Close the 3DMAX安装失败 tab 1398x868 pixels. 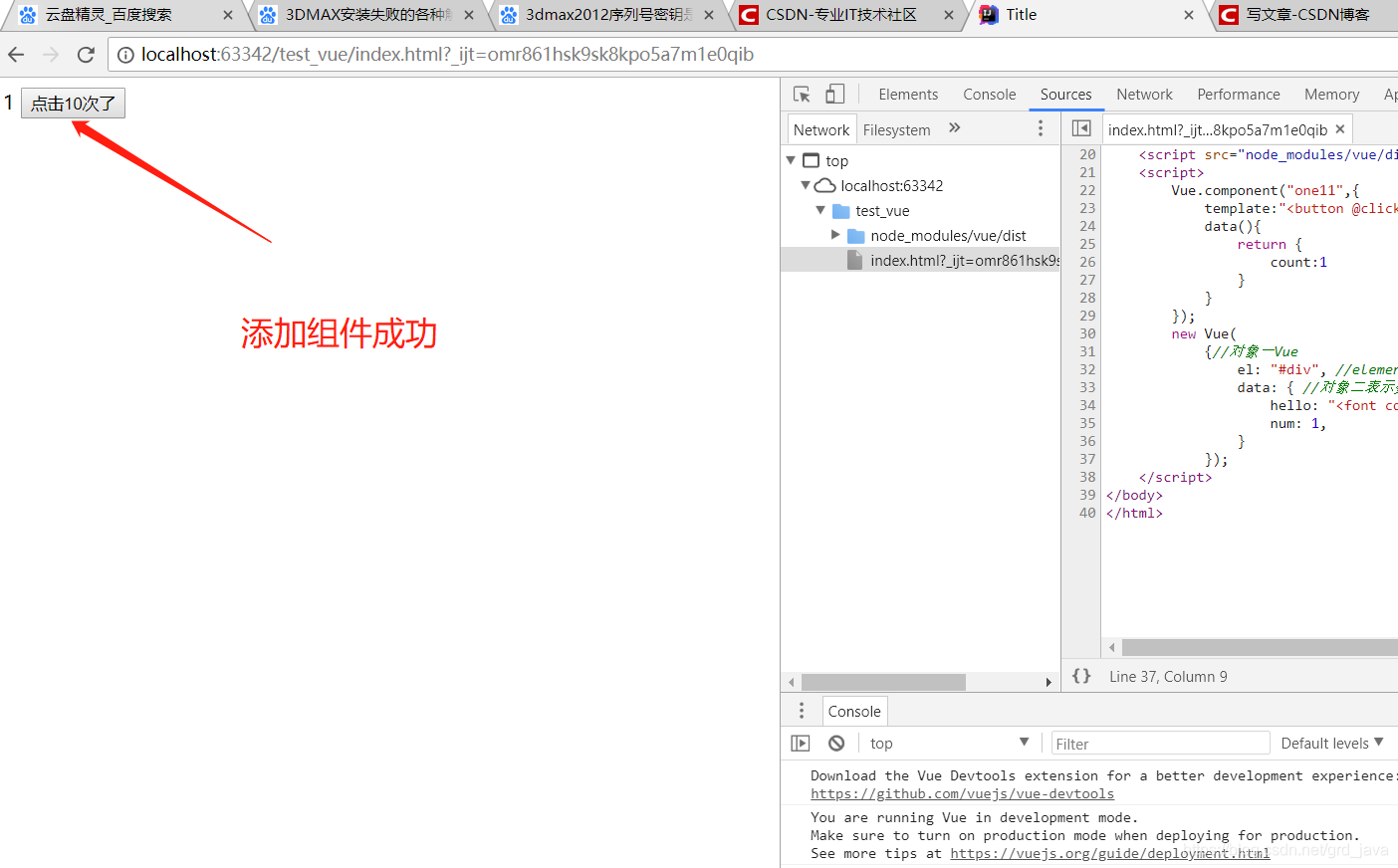click(469, 15)
